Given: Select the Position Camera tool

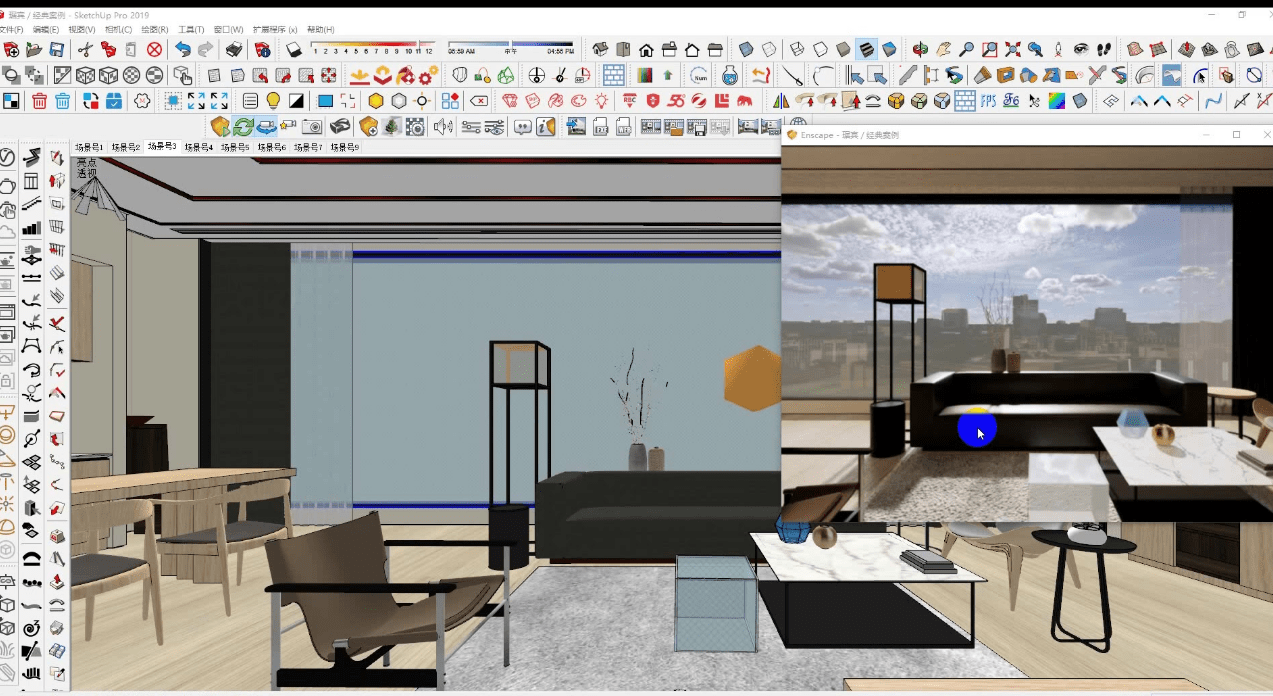Looking at the screenshot, I should (1058, 49).
